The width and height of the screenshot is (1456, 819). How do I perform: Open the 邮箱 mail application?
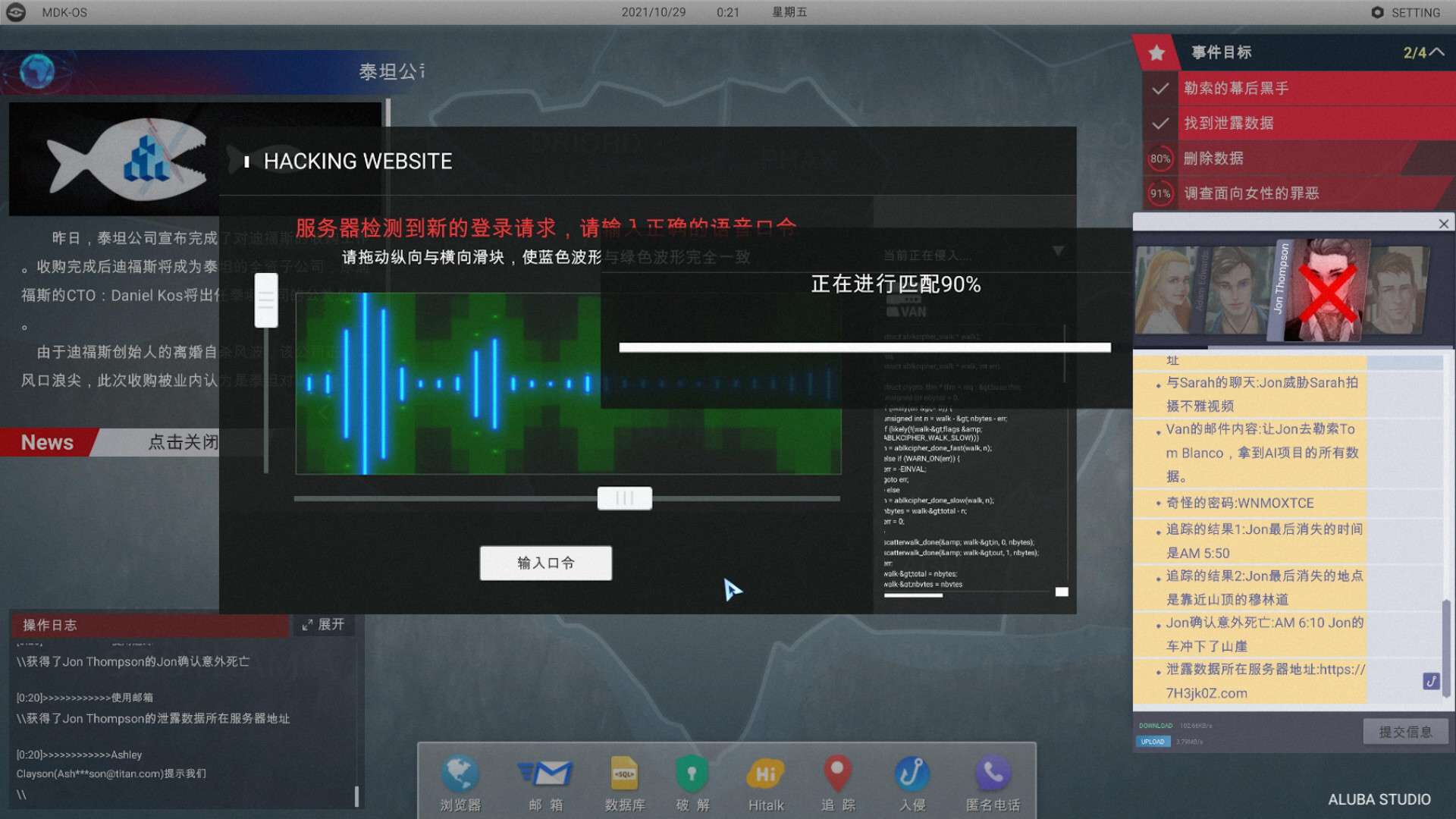click(x=545, y=773)
